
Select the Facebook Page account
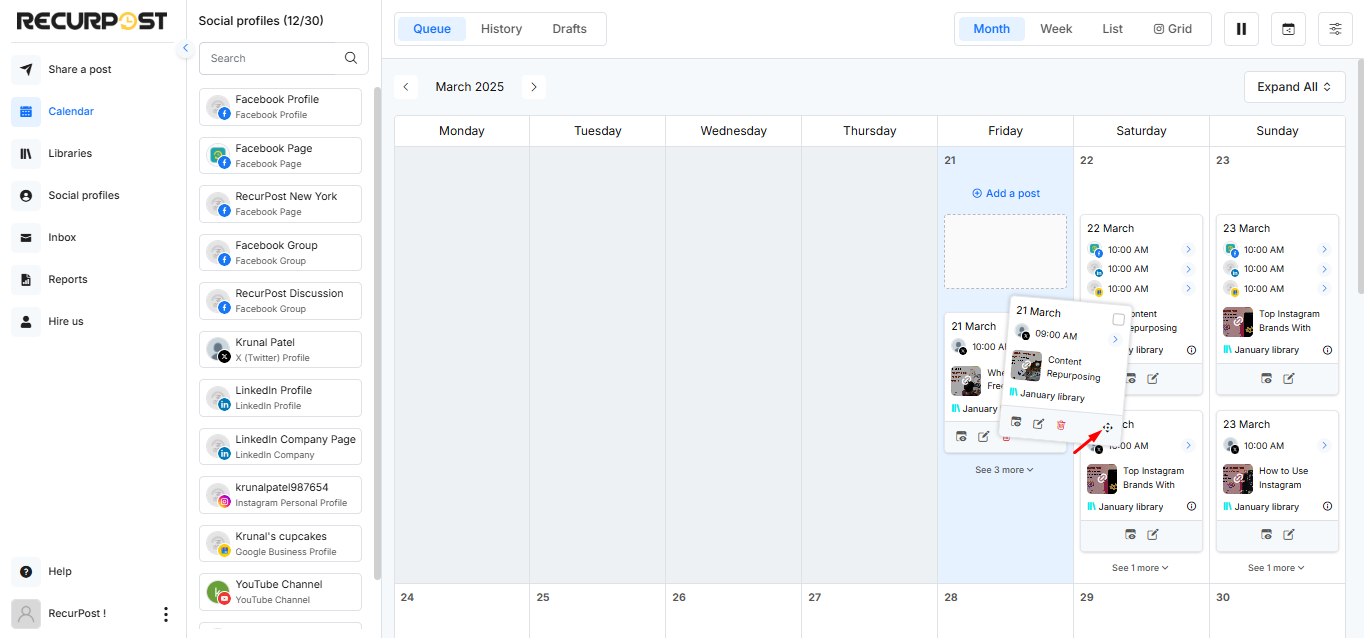[280, 155]
